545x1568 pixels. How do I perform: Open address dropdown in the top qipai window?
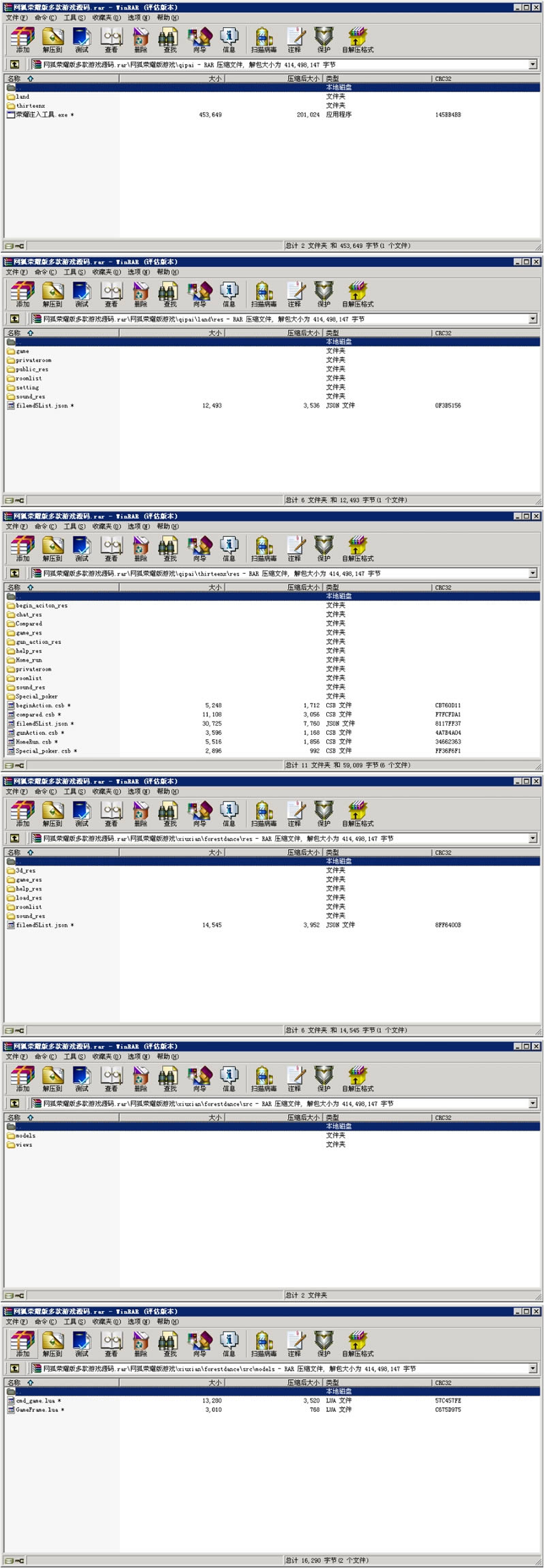pyautogui.click(x=533, y=65)
